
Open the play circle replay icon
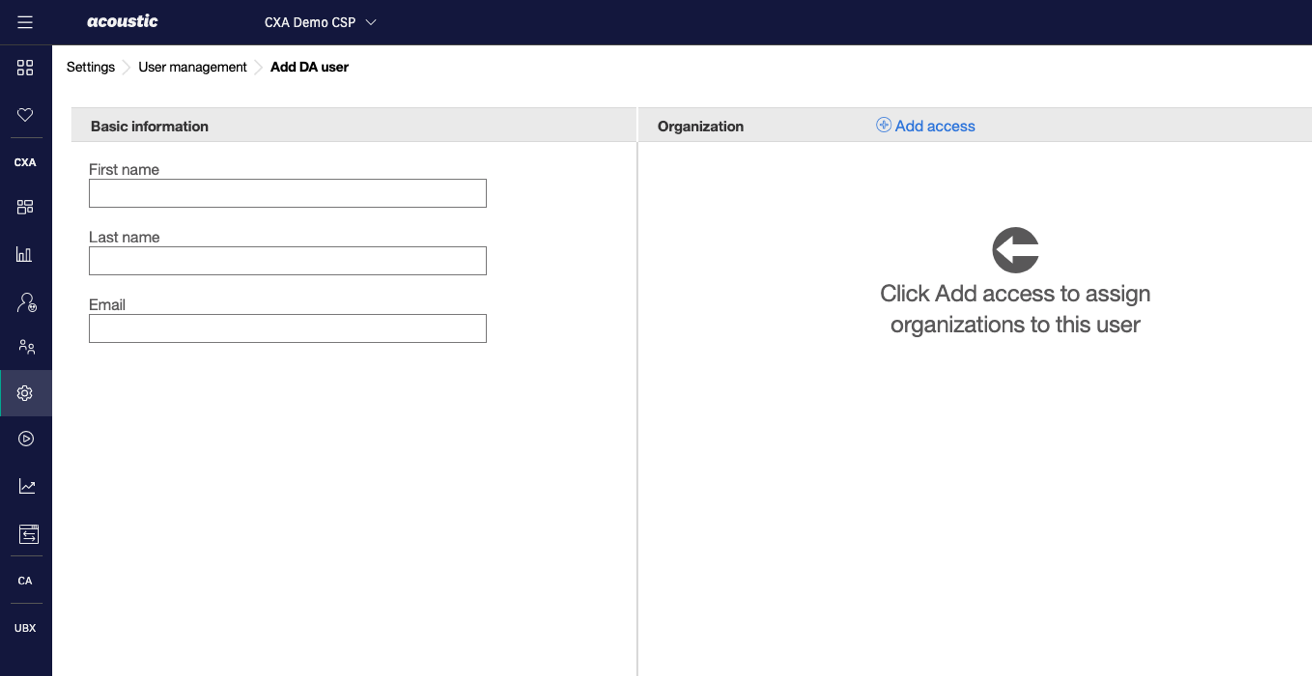pos(26,439)
